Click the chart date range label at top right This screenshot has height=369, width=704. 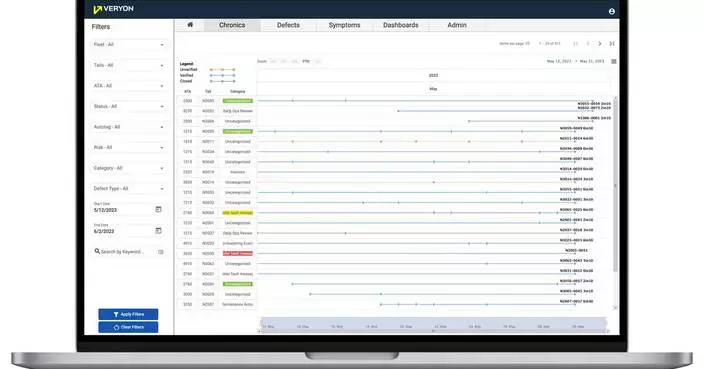576,62
